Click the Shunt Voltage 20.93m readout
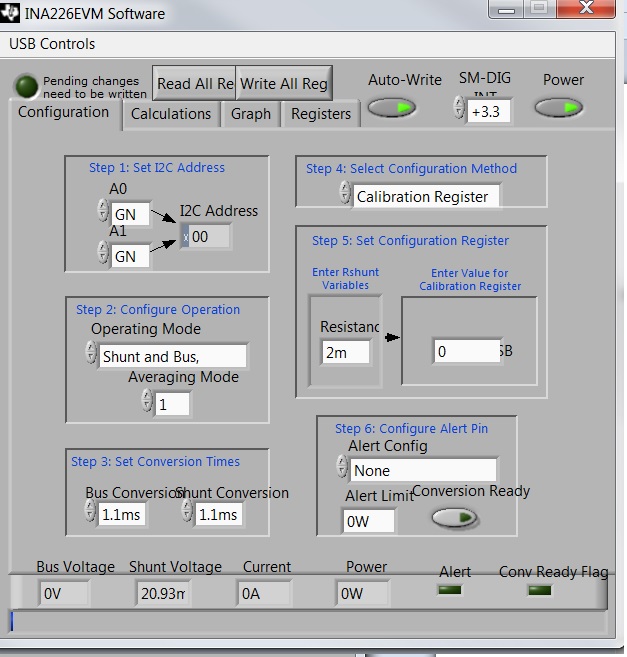Screen dimensions: 627x657 click(x=163, y=593)
